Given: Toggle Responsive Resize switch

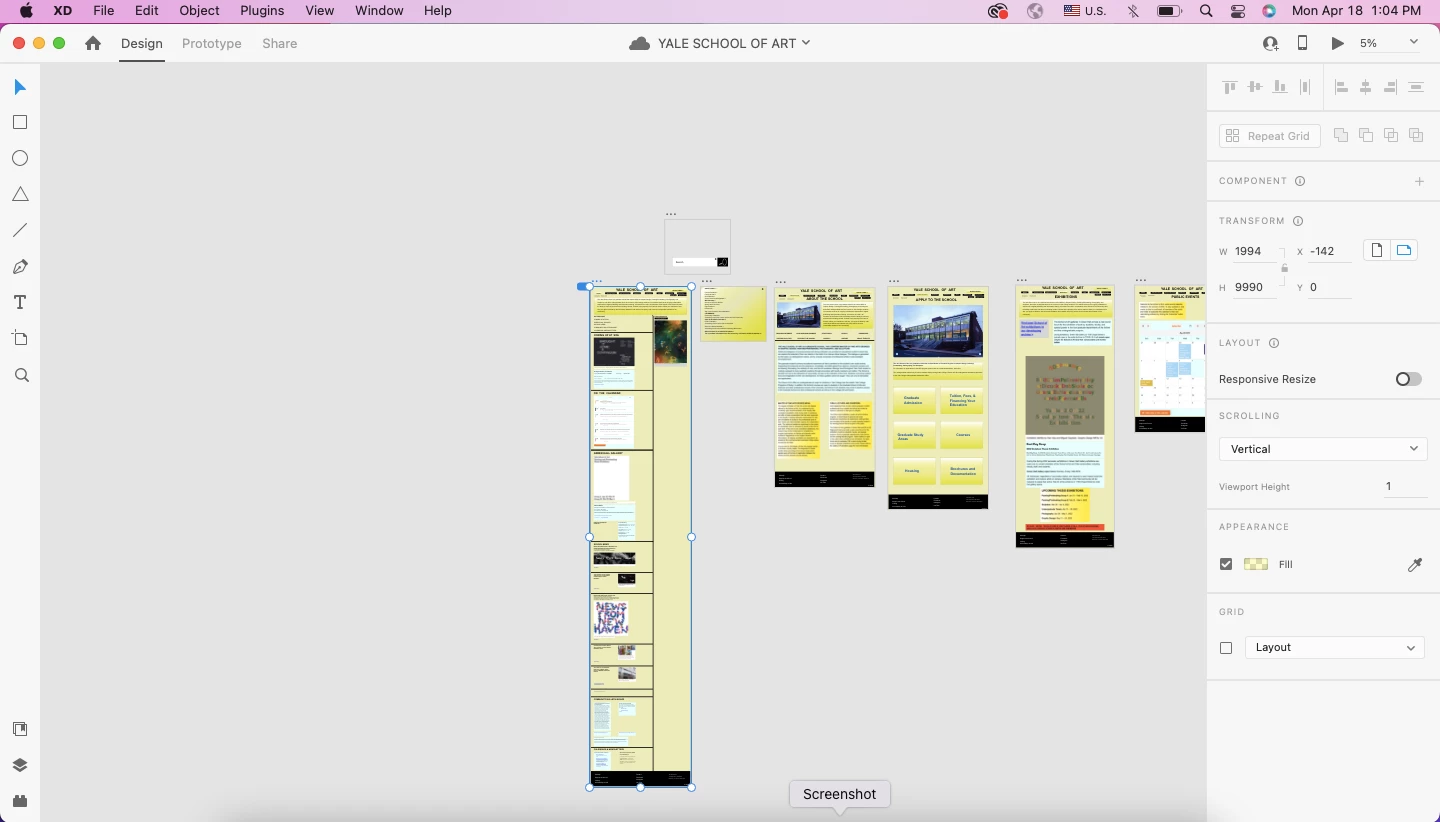Looking at the screenshot, I should pyautogui.click(x=1409, y=379).
